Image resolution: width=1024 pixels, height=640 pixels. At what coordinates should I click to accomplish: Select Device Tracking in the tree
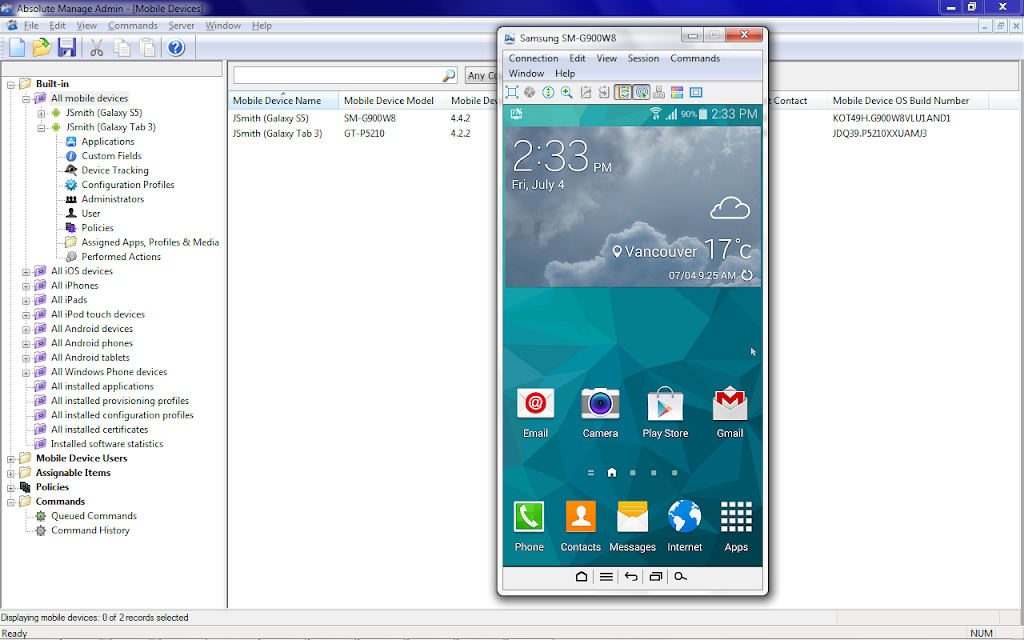pos(115,170)
